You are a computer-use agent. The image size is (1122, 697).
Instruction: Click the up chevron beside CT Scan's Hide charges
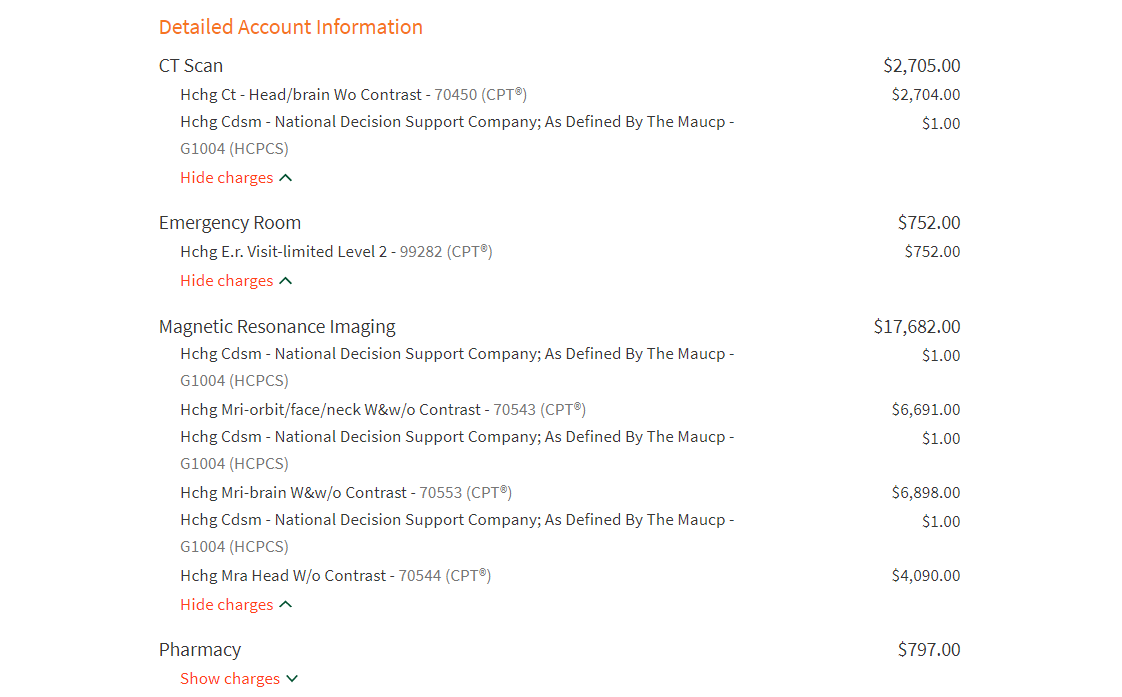click(x=286, y=178)
